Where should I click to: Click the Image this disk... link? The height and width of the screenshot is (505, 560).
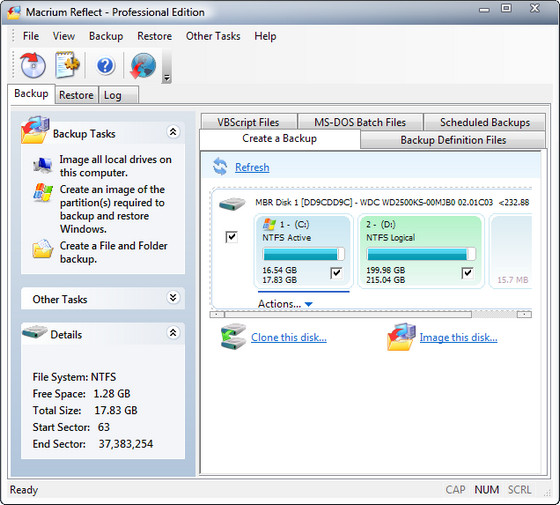[x=458, y=337]
